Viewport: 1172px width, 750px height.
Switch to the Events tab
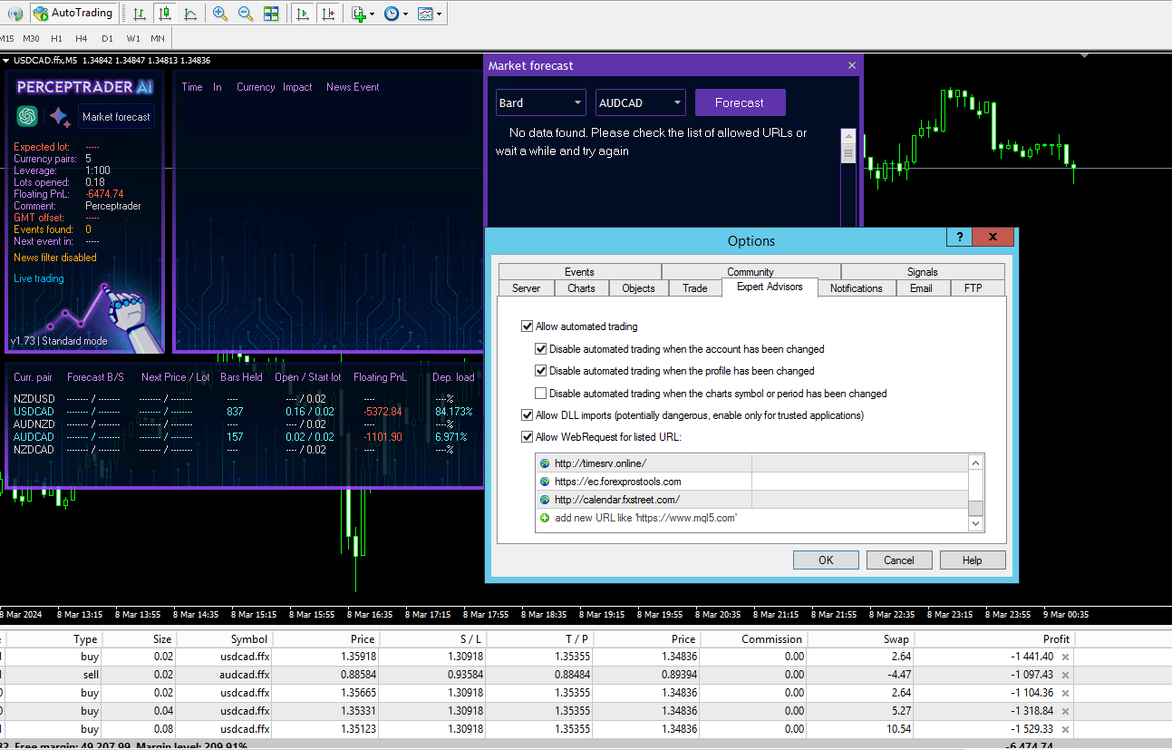tap(579, 271)
